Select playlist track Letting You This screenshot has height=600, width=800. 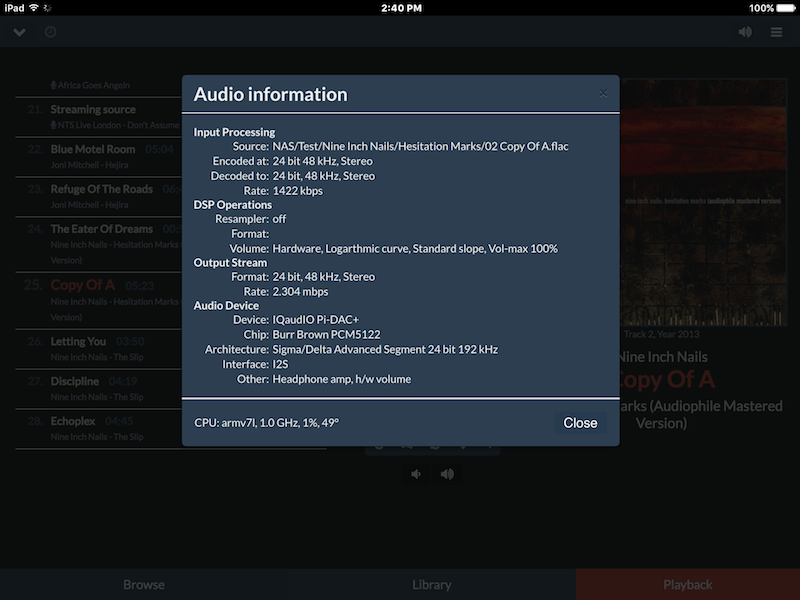tap(98, 348)
